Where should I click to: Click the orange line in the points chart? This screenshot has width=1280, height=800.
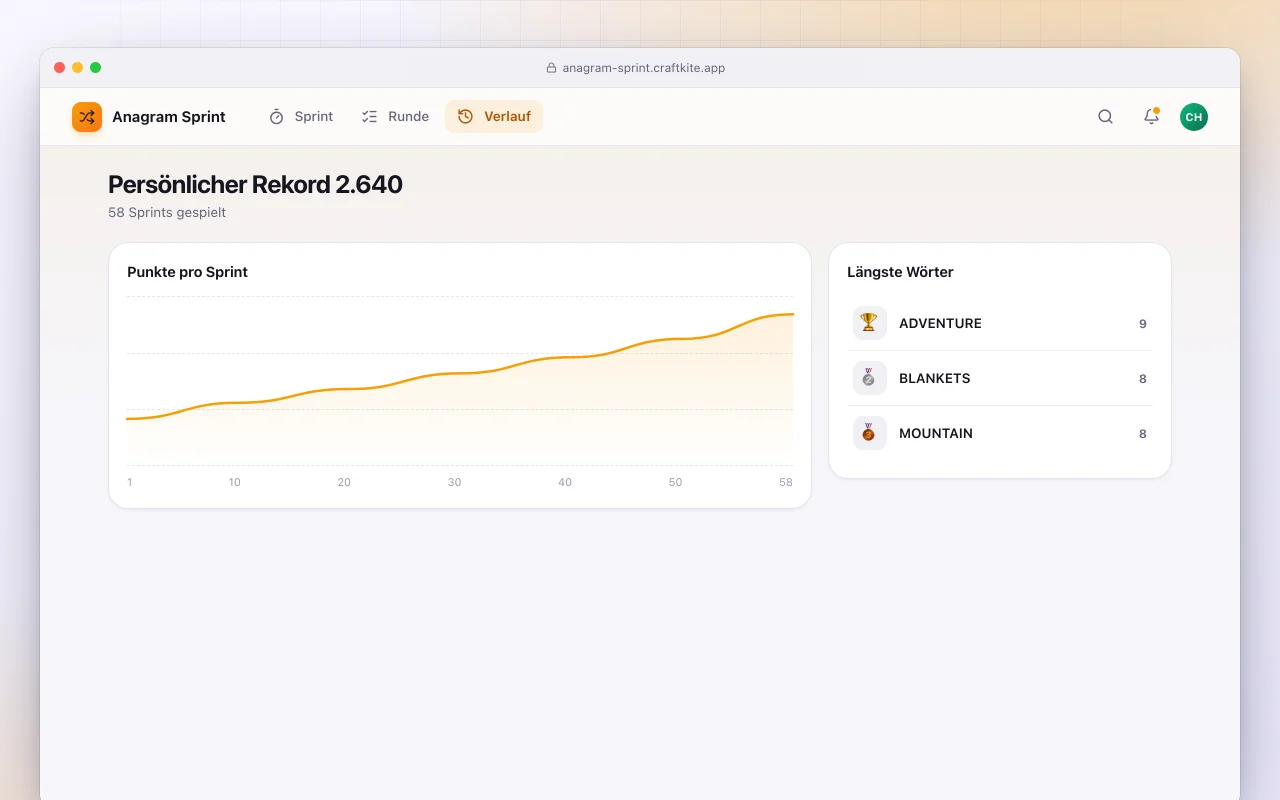(x=460, y=373)
